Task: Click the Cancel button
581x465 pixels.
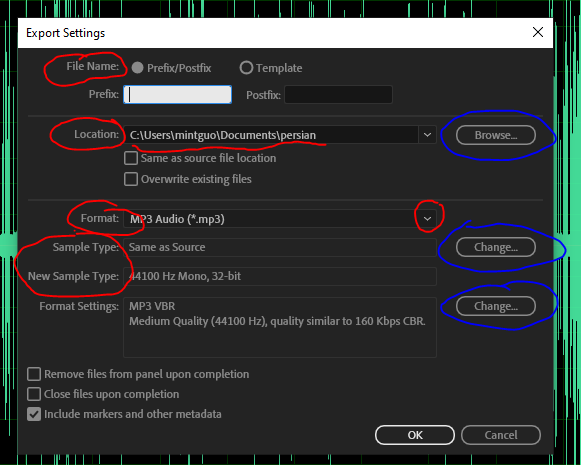Action: pos(501,435)
